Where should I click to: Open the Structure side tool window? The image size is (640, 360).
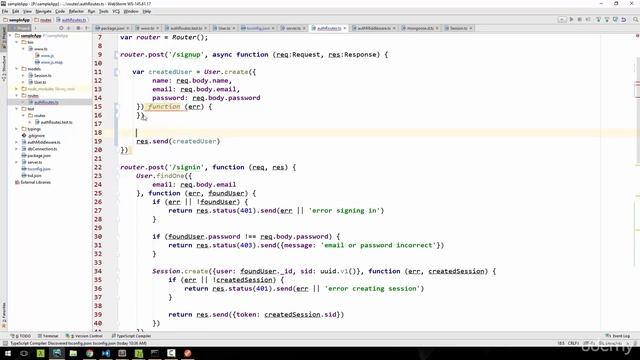coord(4,69)
